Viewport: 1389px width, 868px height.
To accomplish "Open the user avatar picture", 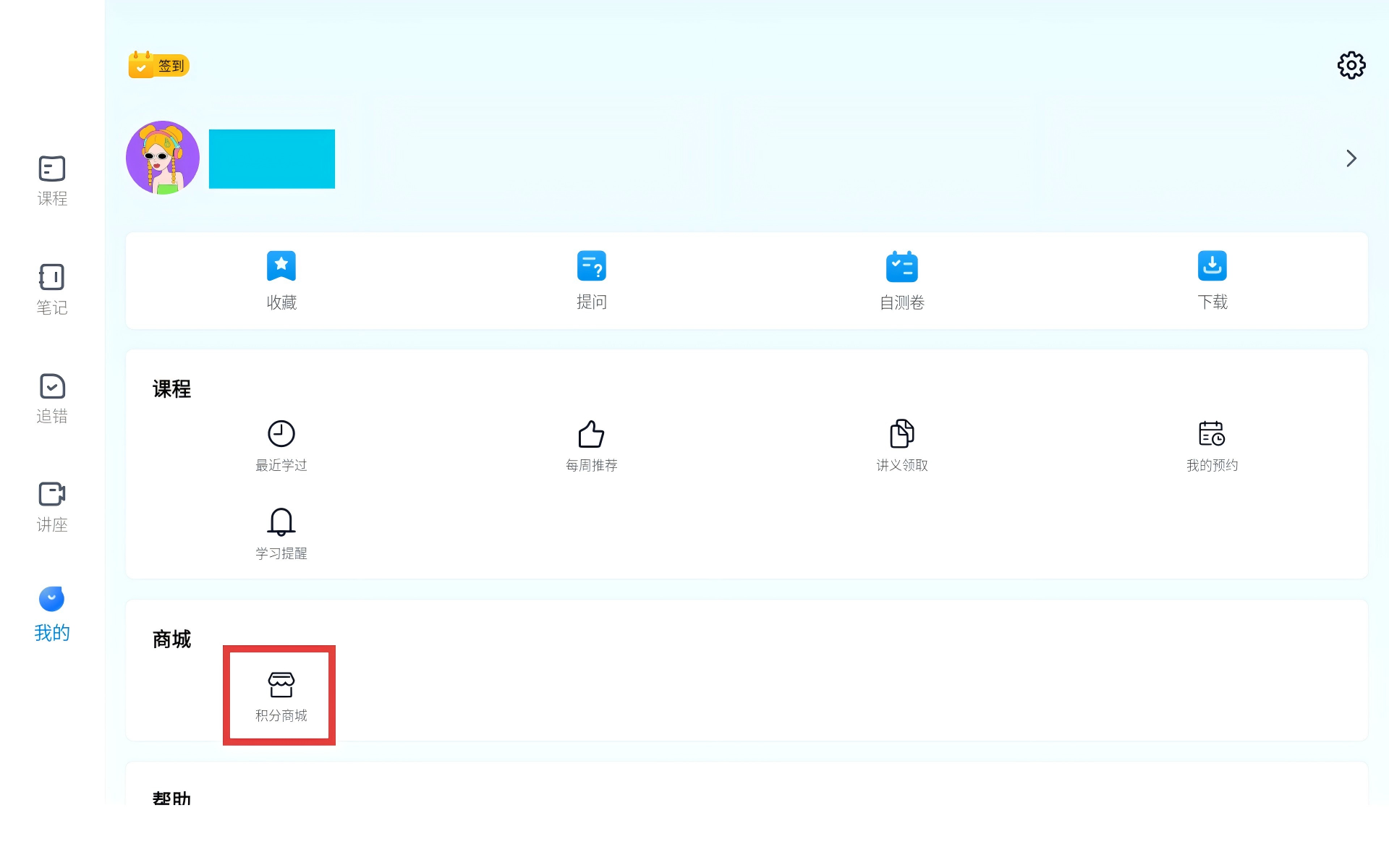I will click(x=163, y=158).
